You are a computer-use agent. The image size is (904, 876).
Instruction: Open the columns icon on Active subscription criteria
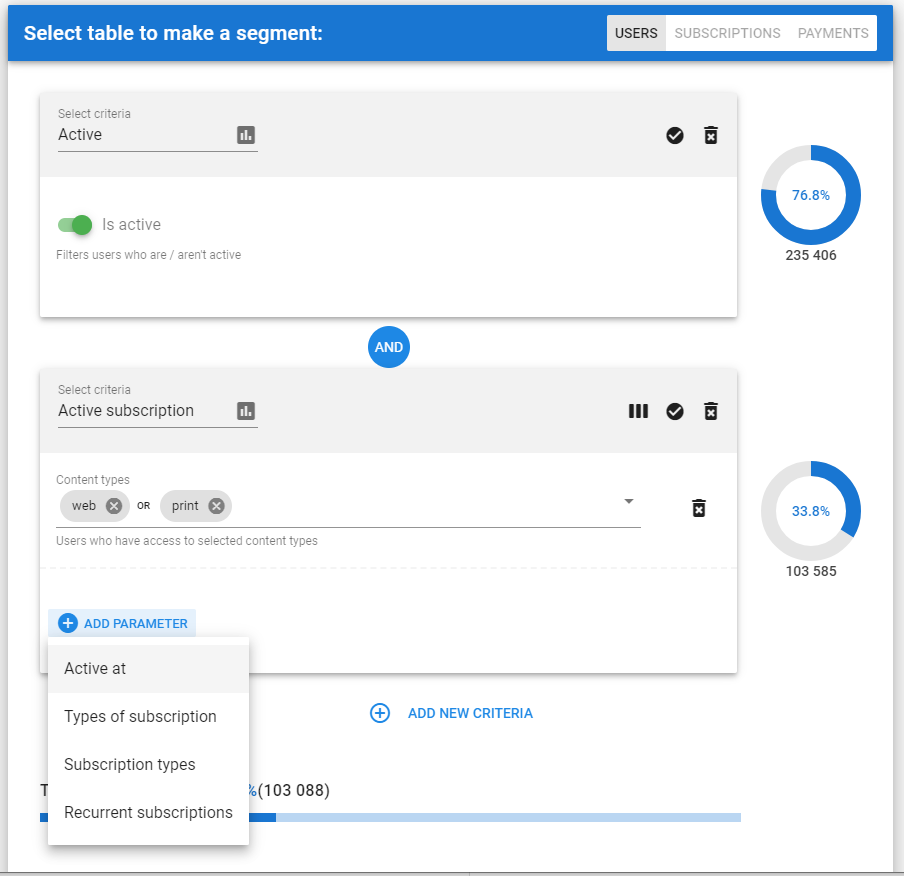[x=638, y=411]
